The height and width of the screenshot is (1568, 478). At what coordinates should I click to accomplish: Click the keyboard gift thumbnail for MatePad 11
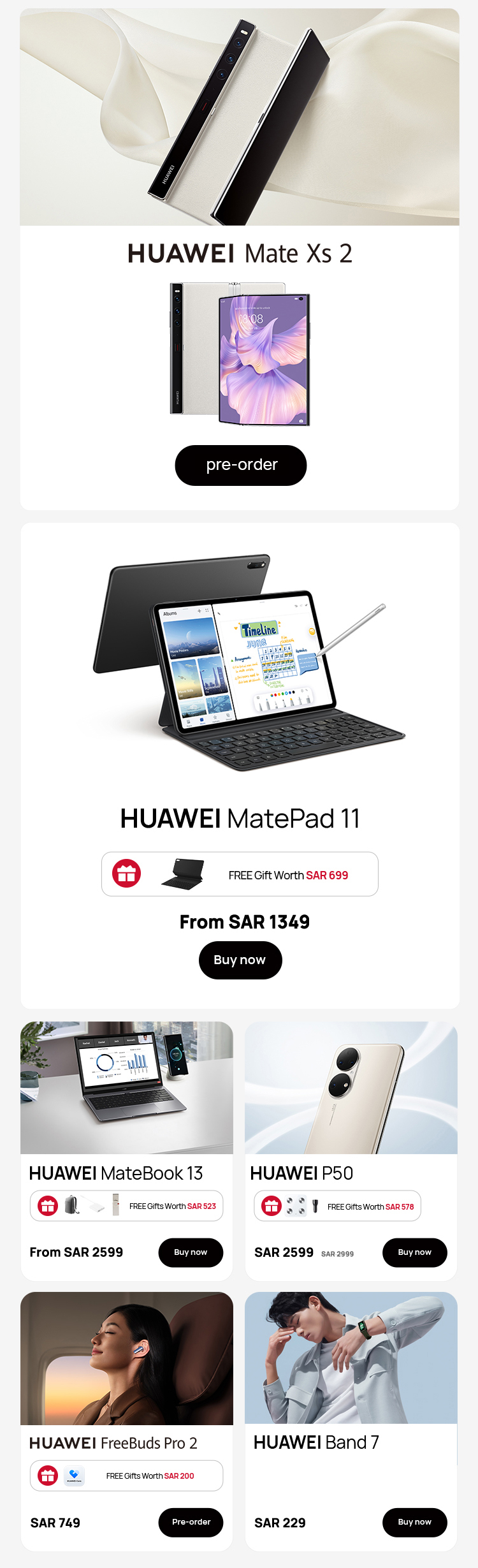184,874
